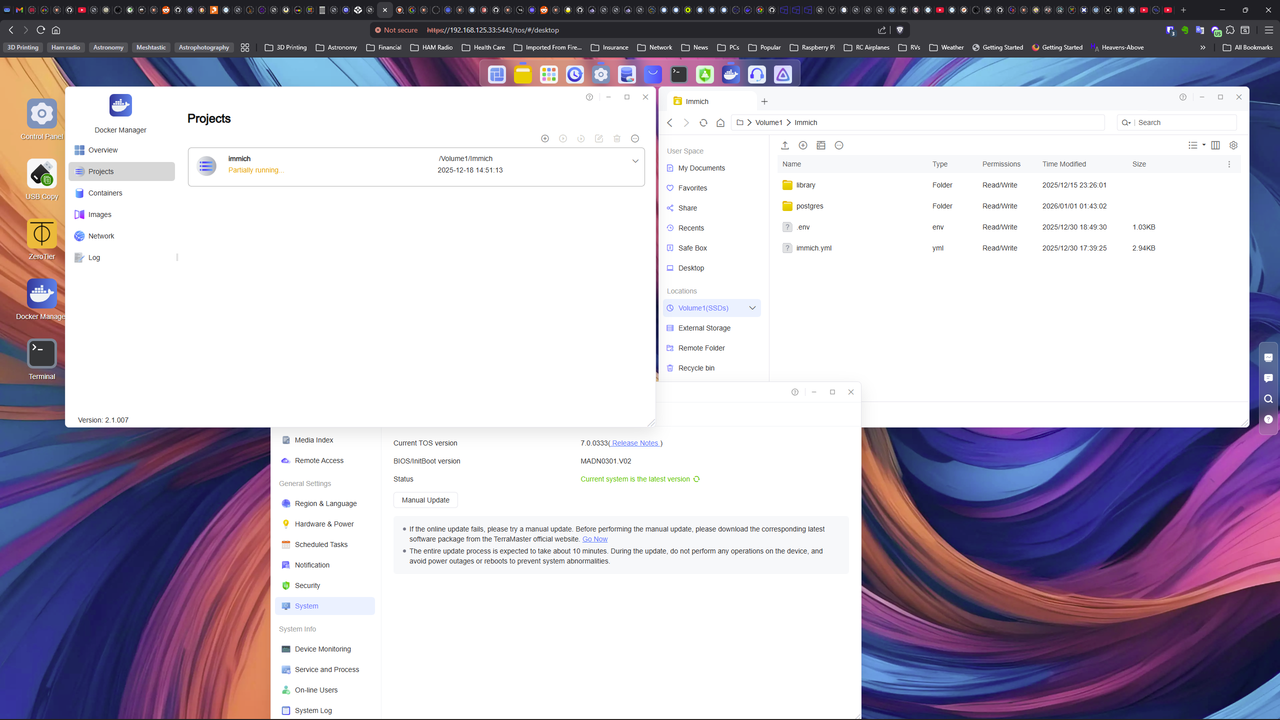Click the upload icon in file manager

point(785,145)
